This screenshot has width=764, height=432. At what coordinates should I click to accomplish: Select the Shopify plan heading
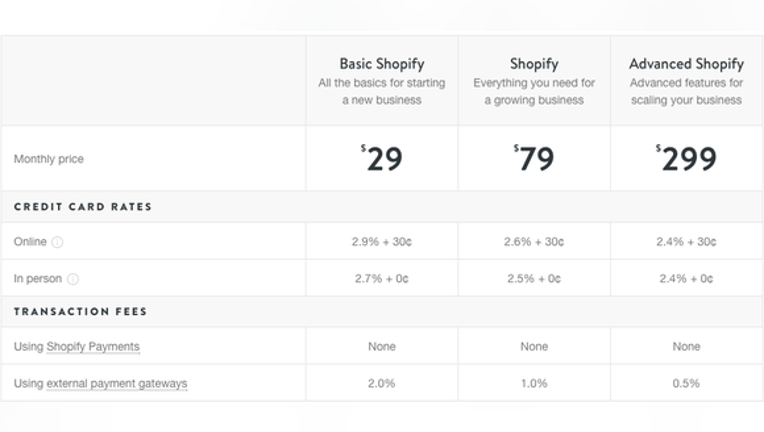tap(534, 64)
